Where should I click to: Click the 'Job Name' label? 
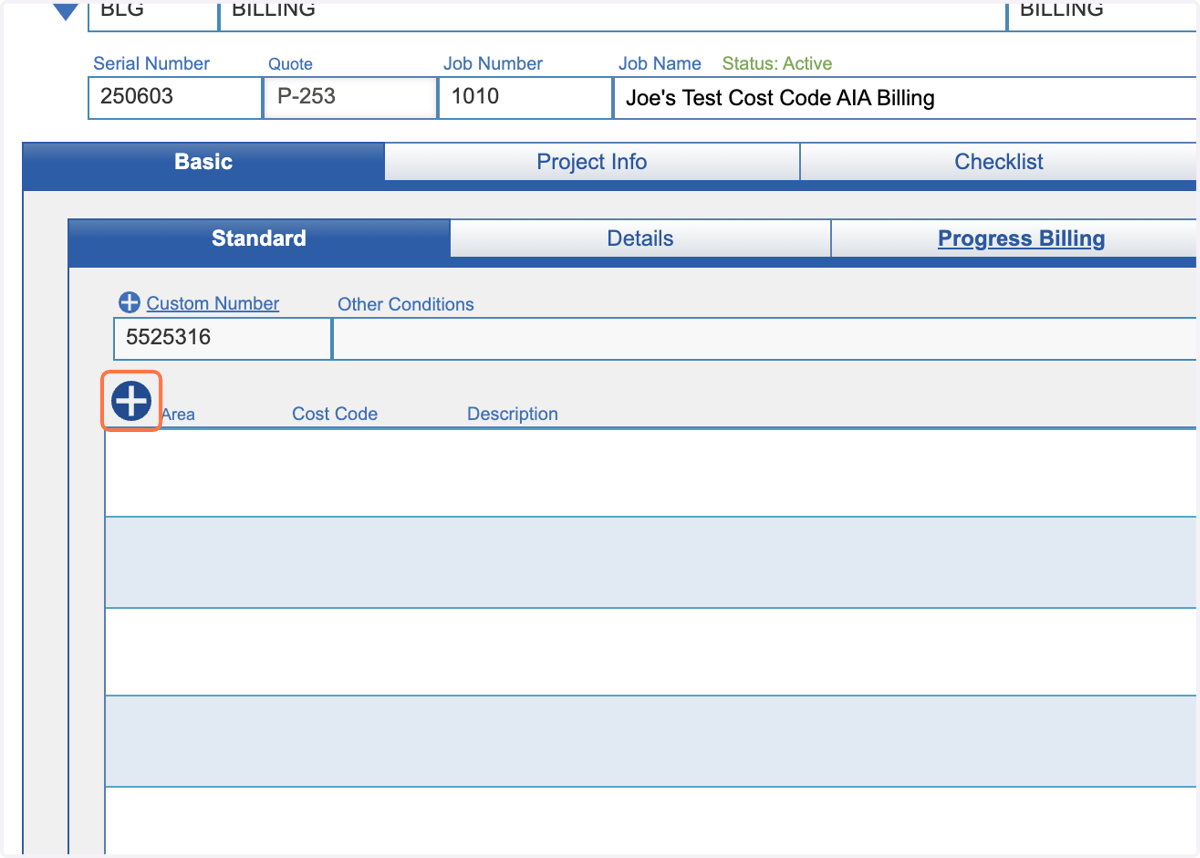click(660, 64)
